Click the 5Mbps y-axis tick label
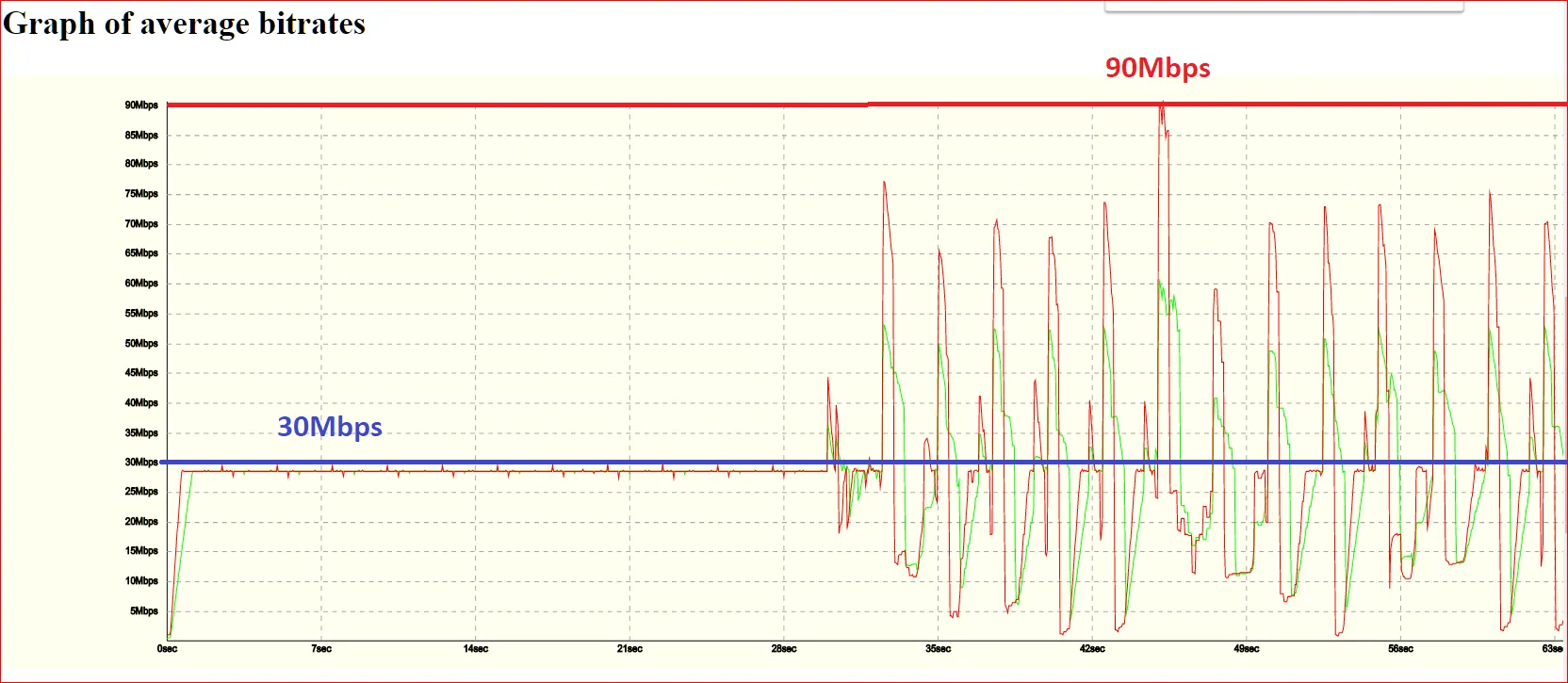Screen dimensions: 1568x683 click(x=144, y=611)
